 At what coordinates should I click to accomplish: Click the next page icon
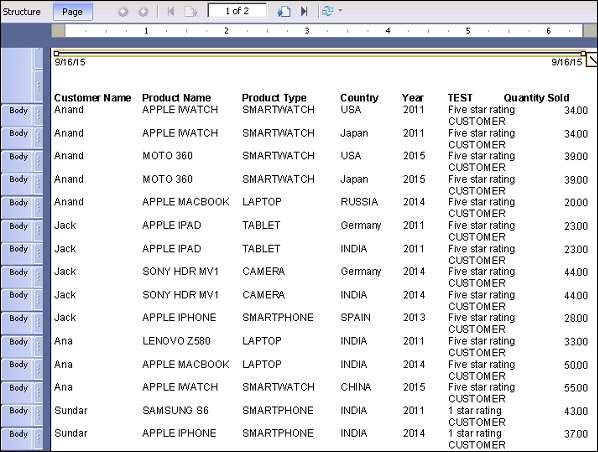click(x=284, y=11)
